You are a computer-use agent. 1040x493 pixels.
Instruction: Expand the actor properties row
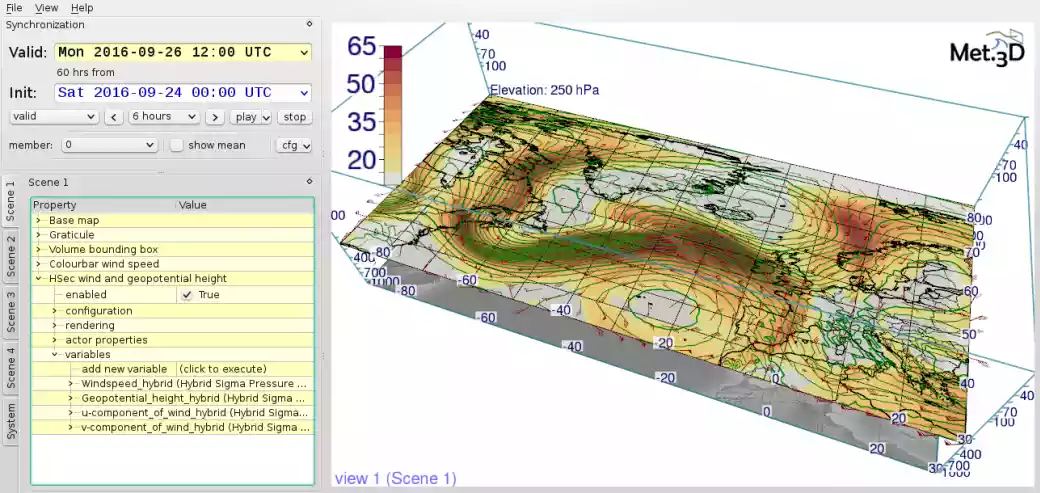click(x=54, y=340)
